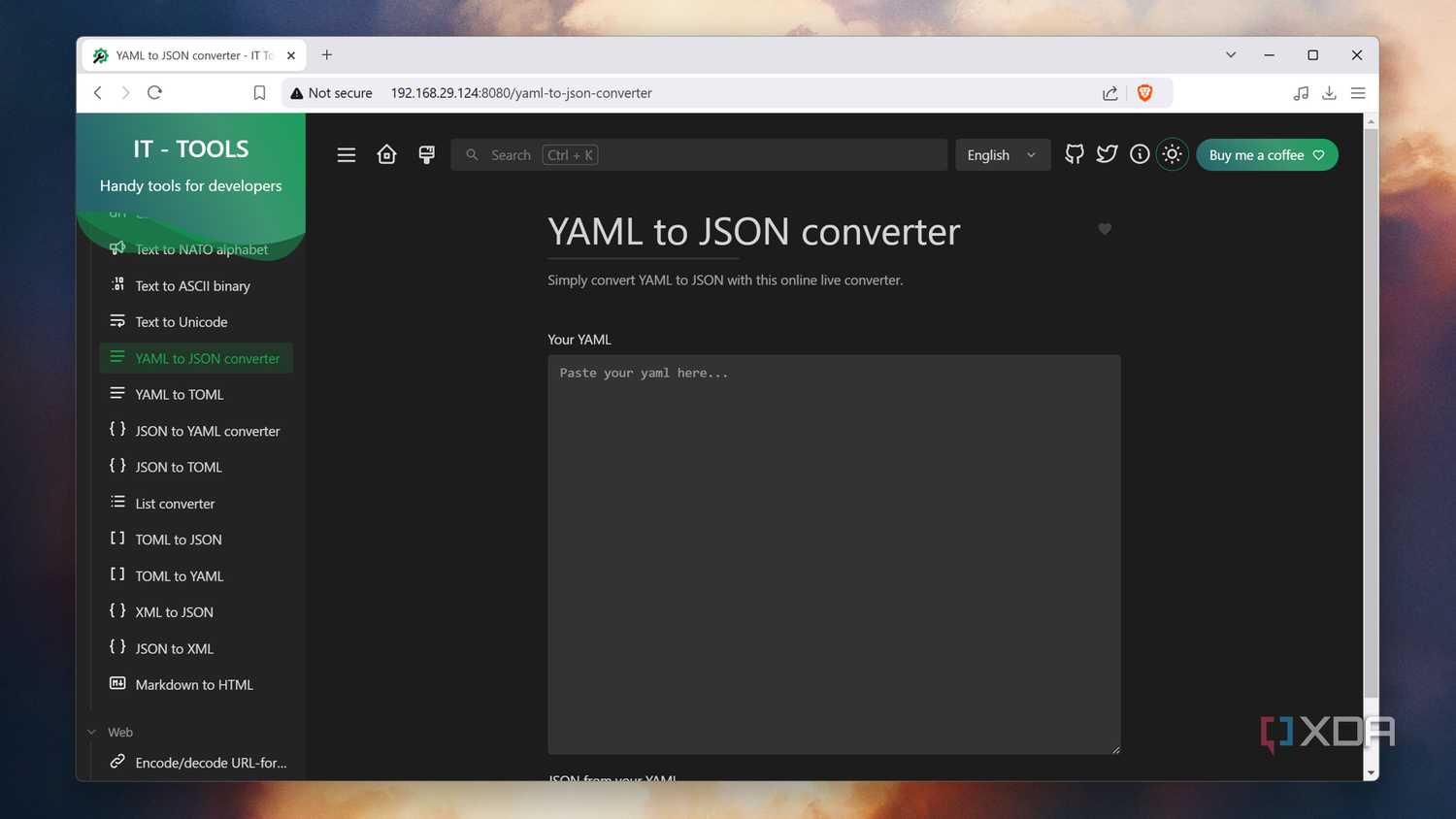Click the IT - TOOLS sidebar title
Viewport: 1456px width, 819px height.
(191, 148)
